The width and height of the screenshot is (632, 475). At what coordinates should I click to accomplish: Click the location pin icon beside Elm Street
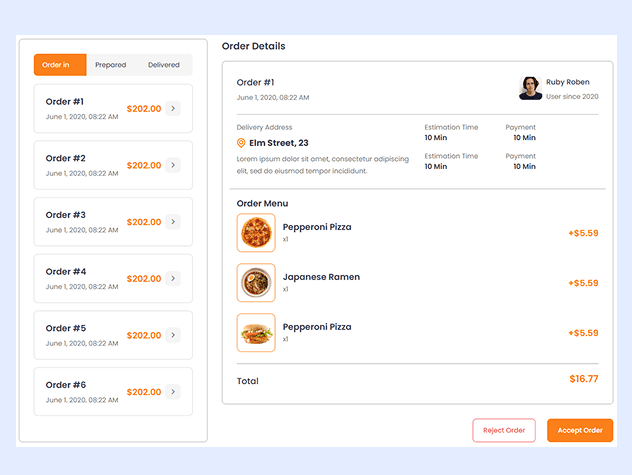click(241, 143)
